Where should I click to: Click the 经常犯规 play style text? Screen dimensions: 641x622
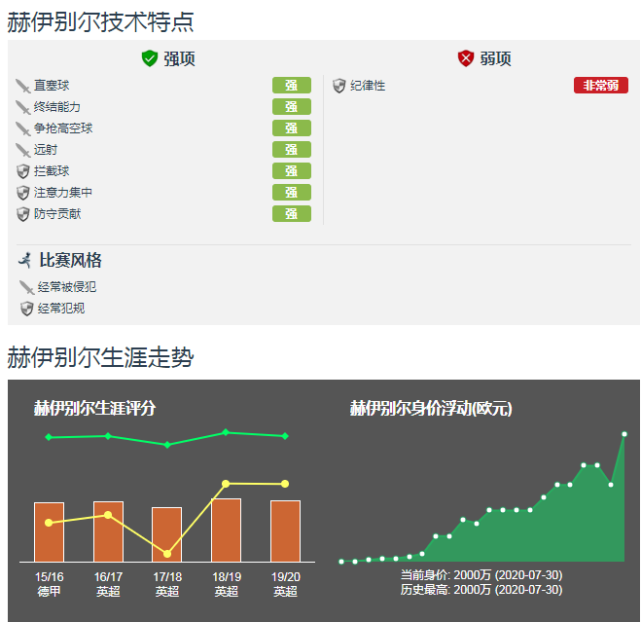pos(61,308)
